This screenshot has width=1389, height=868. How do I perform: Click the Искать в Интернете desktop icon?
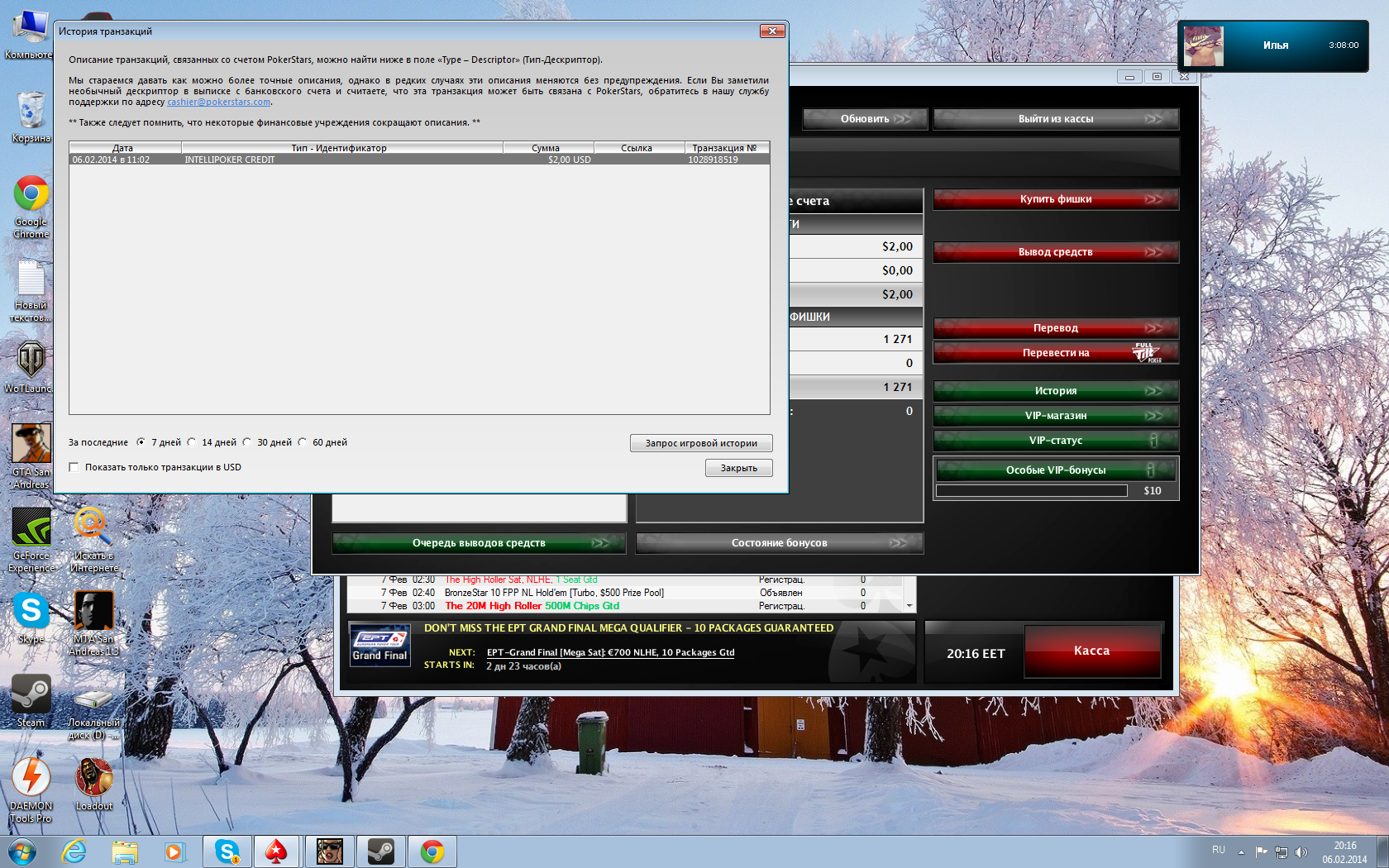[93, 541]
